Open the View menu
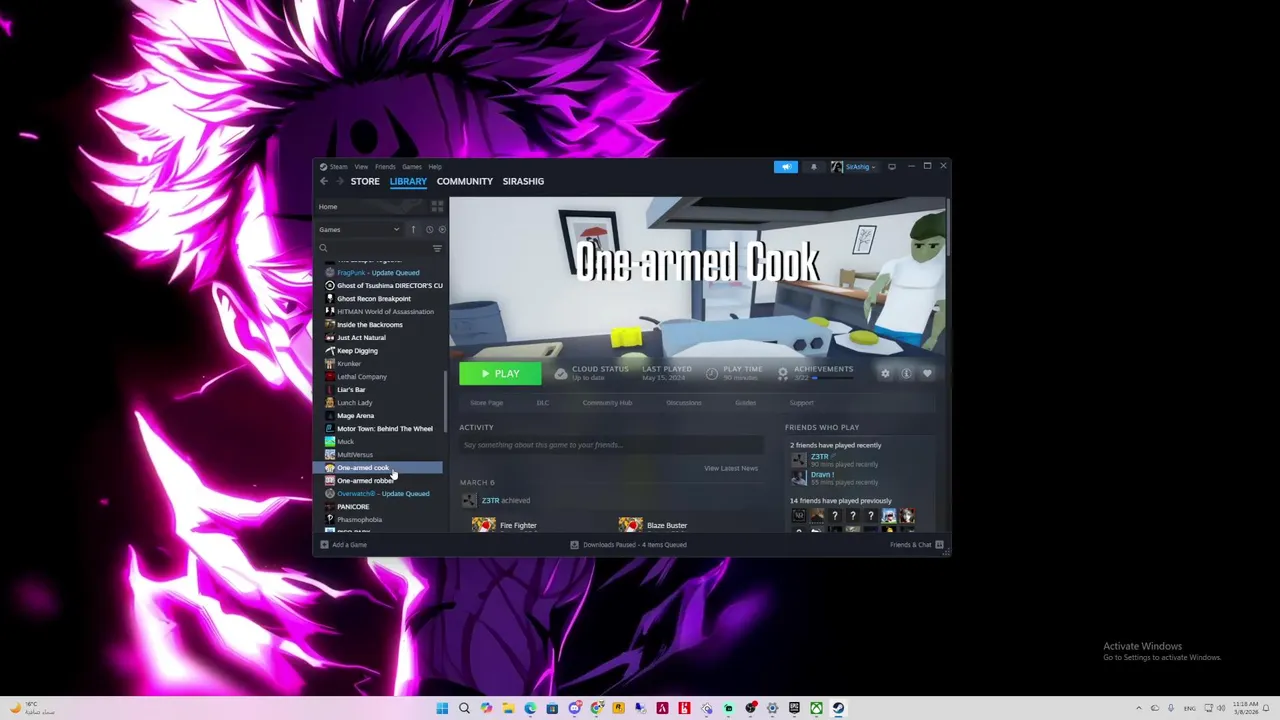 pos(361,167)
